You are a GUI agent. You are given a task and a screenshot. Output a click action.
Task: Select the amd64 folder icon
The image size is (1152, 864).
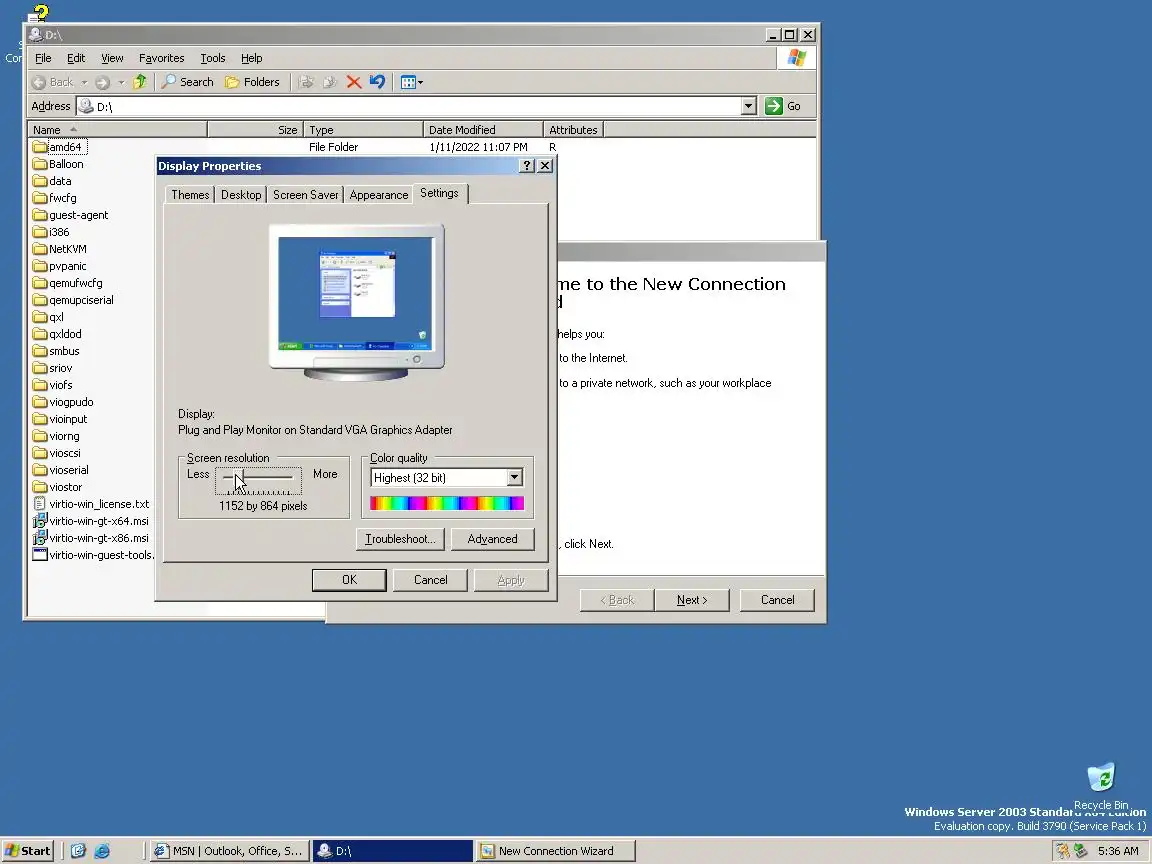(40, 147)
